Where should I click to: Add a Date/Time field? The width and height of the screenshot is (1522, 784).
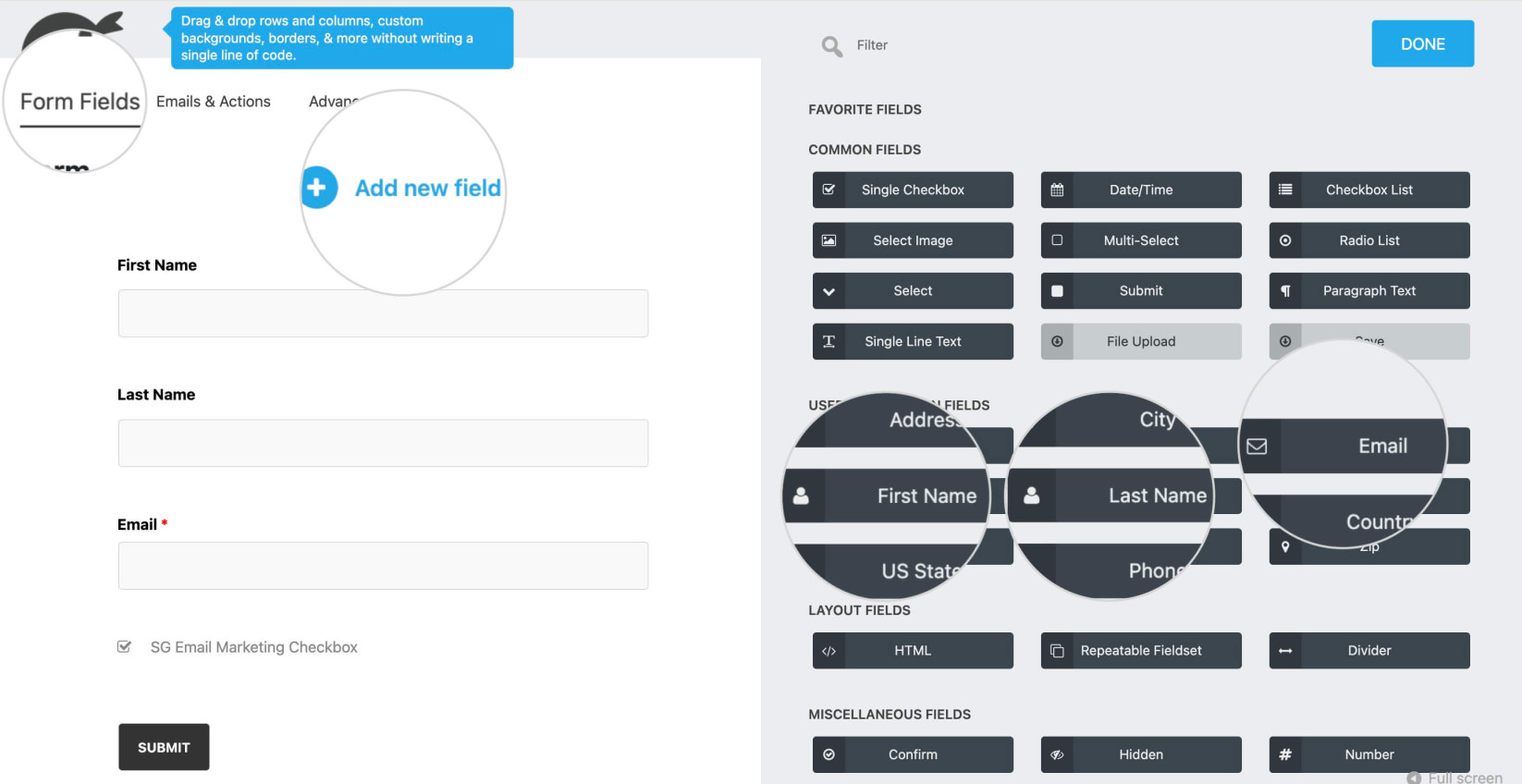click(1141, 190)
